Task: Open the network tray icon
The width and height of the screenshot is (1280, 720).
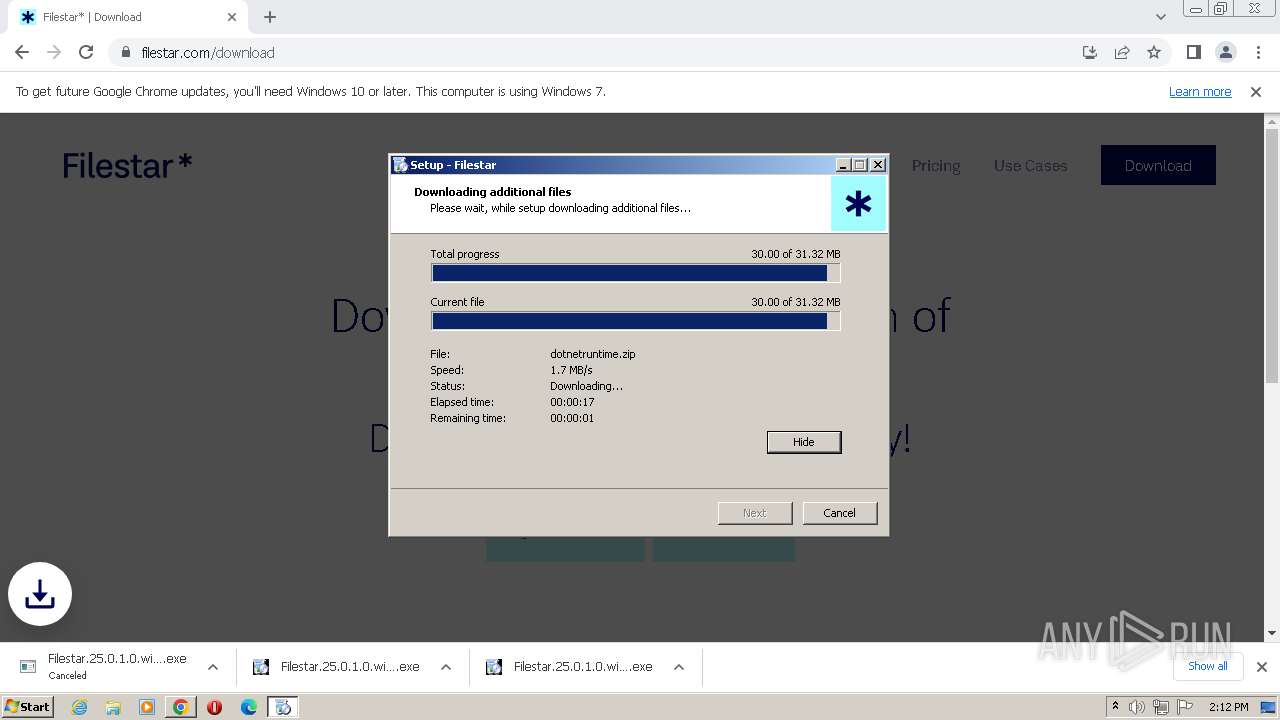Action: click(1161, 707)
